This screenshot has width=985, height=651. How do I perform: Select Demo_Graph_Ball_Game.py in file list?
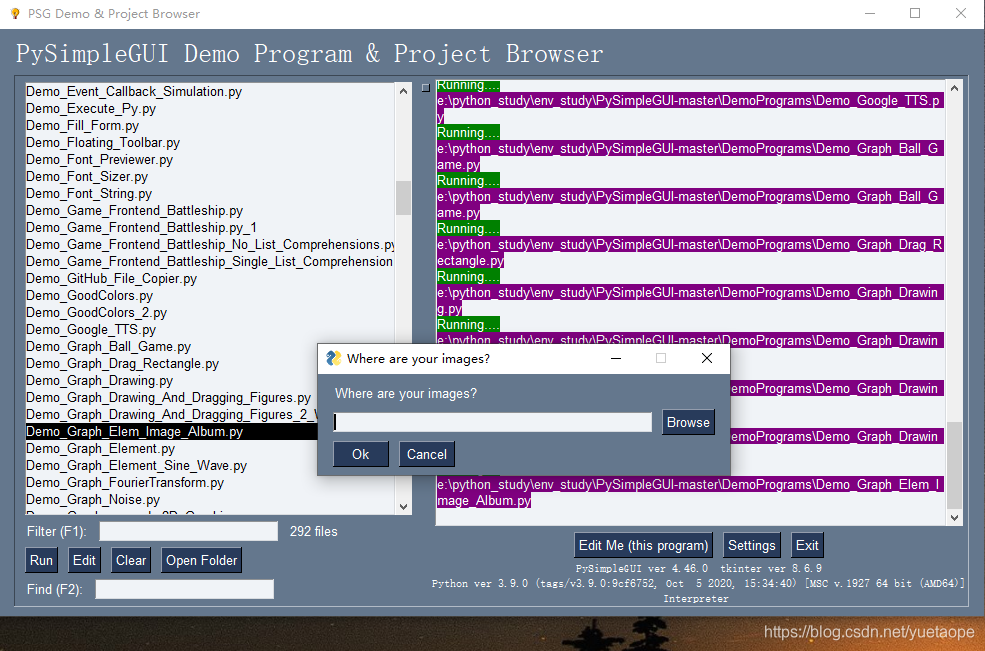171,347
